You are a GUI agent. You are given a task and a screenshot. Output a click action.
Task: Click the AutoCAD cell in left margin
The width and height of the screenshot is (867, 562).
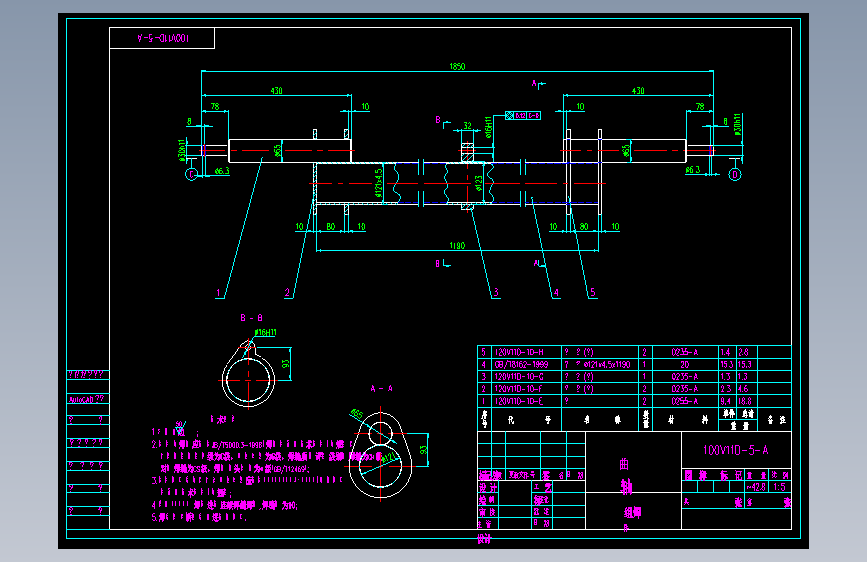point(87,399)
